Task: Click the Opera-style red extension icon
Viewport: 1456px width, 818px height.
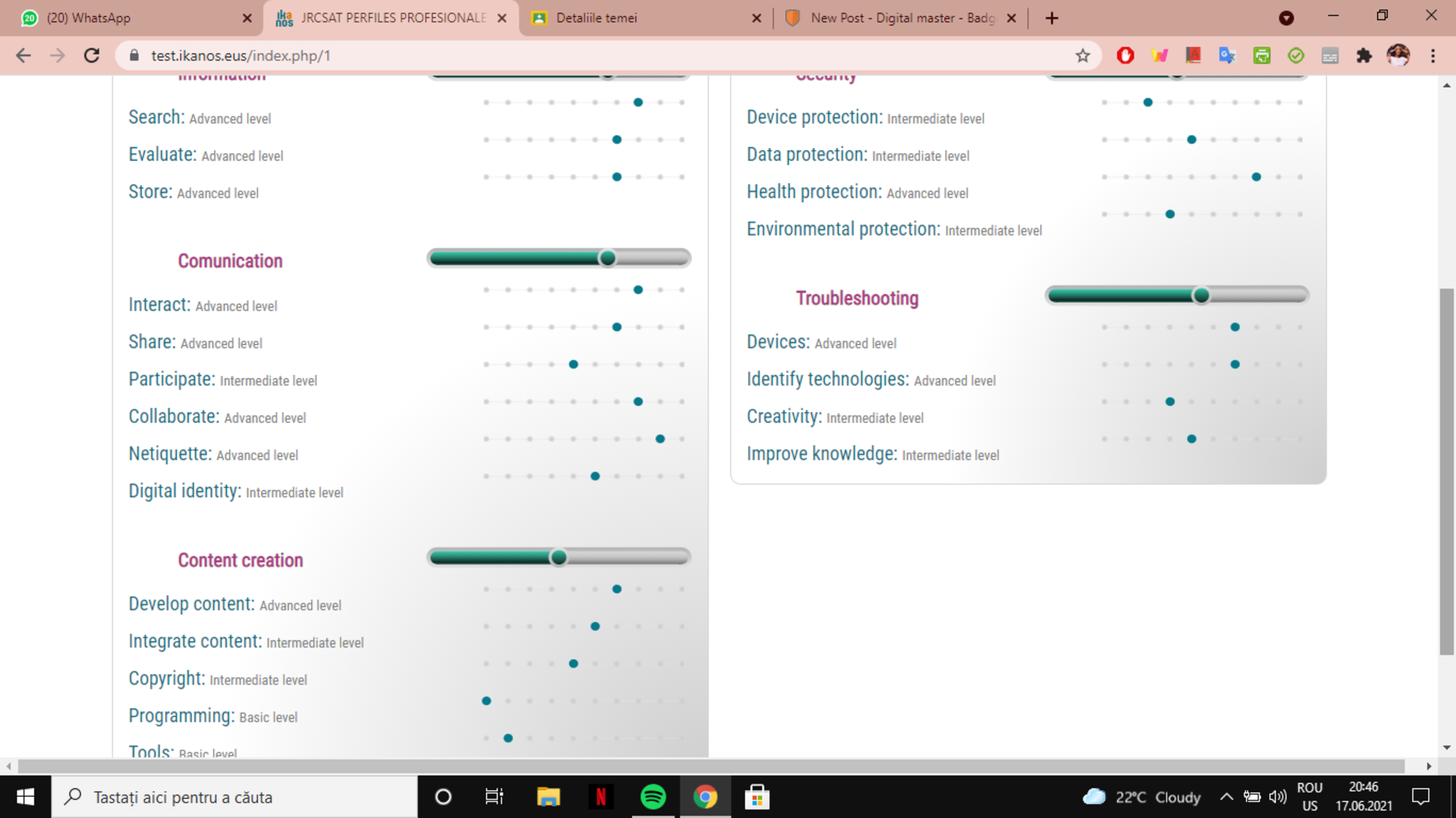Action: [1125, 55]
